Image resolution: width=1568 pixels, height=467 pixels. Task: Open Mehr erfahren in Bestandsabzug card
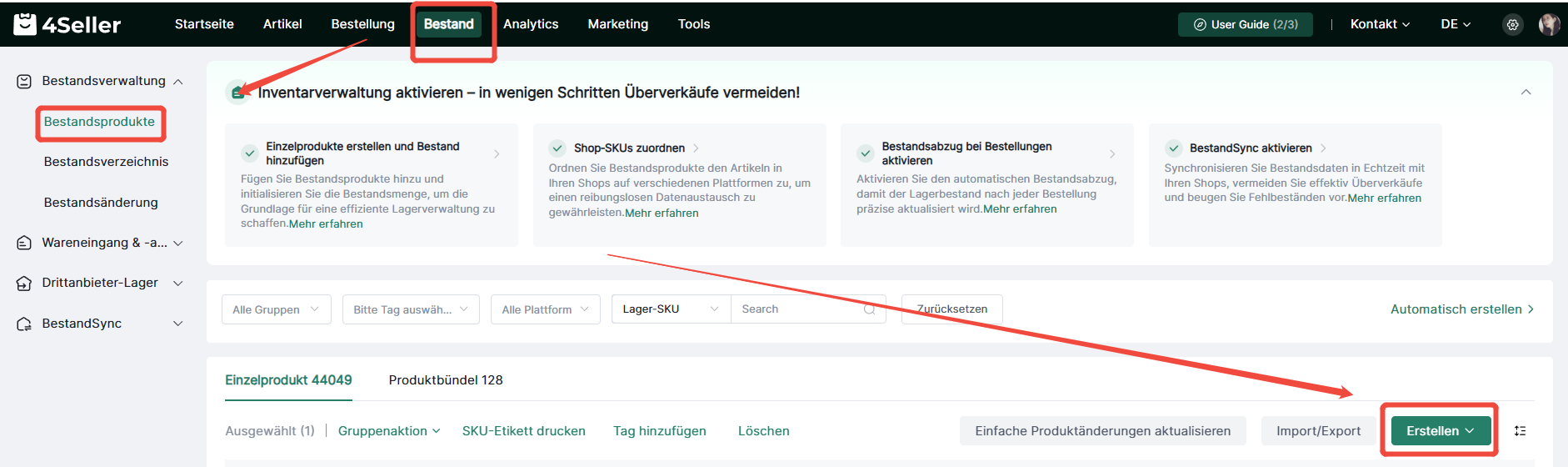[x=1020, y=209]
